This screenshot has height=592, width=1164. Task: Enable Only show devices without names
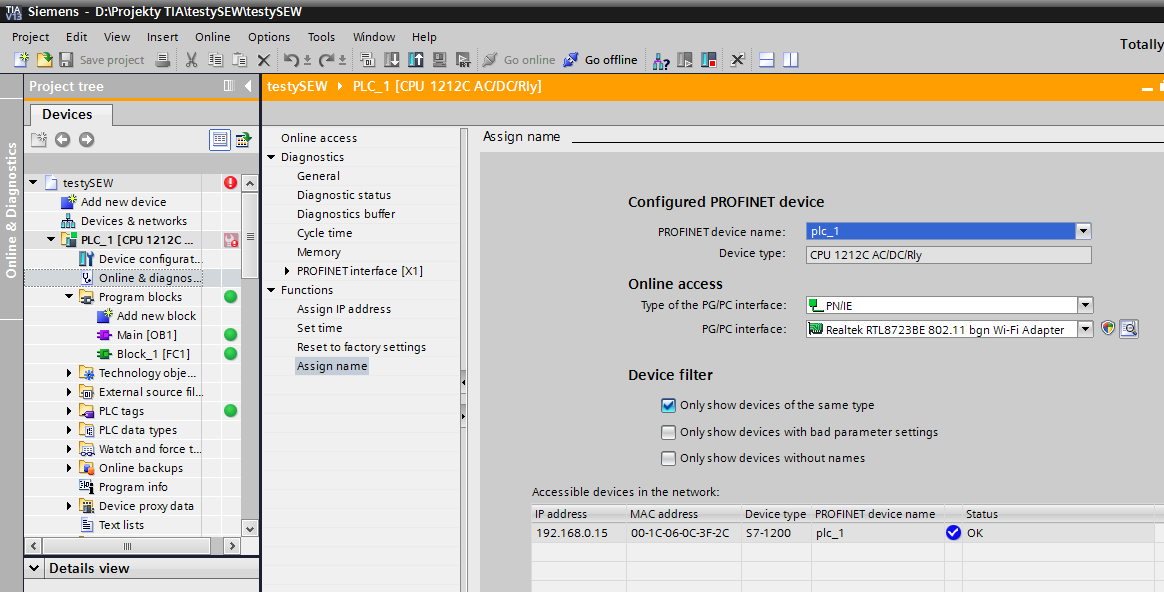(668, 458)
